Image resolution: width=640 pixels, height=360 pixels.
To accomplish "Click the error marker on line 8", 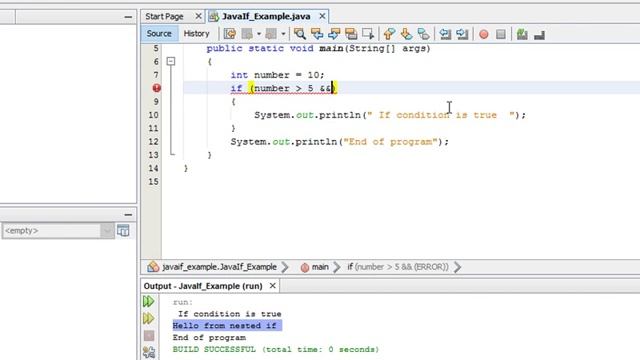I will point(156,88).
